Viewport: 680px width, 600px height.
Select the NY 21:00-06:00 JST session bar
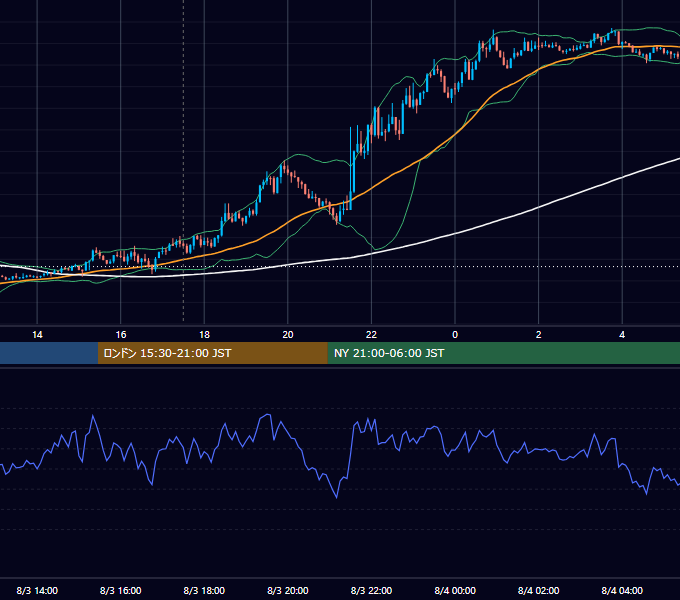click(x=503, y=353)
